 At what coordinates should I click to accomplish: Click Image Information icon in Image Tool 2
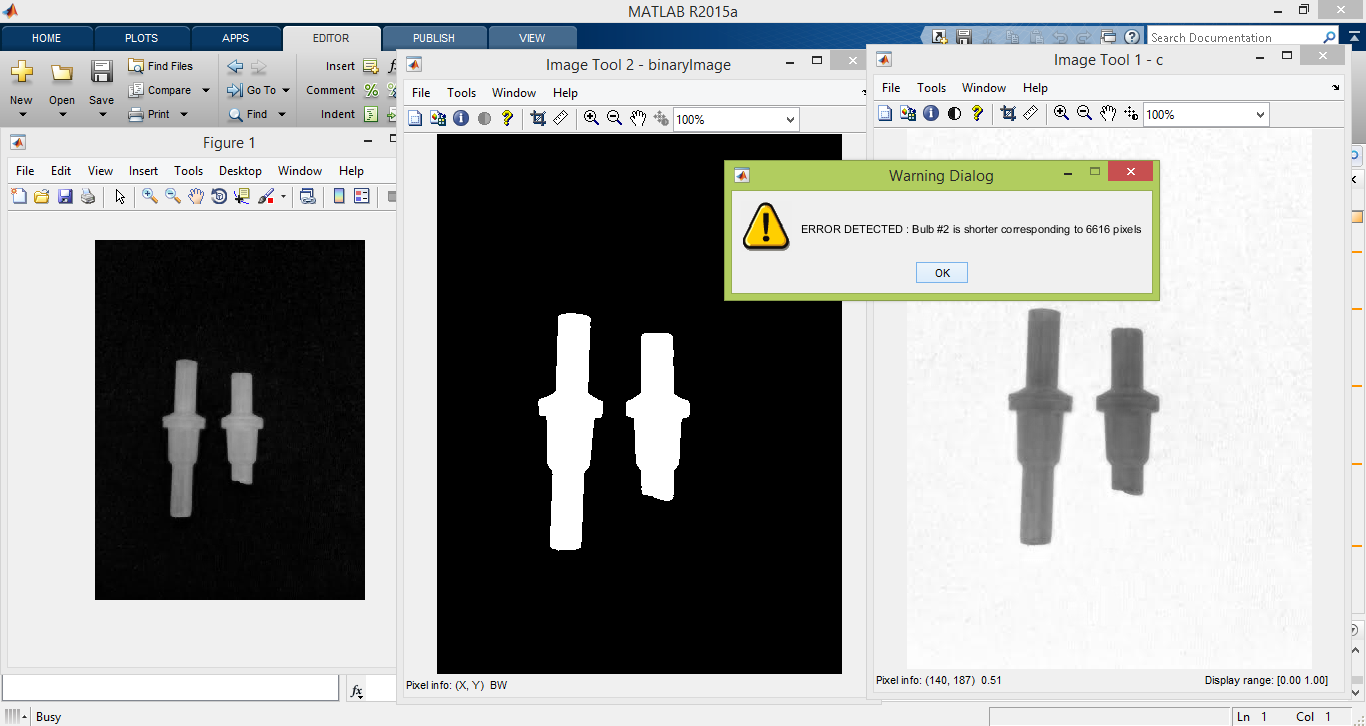[461, 118]
